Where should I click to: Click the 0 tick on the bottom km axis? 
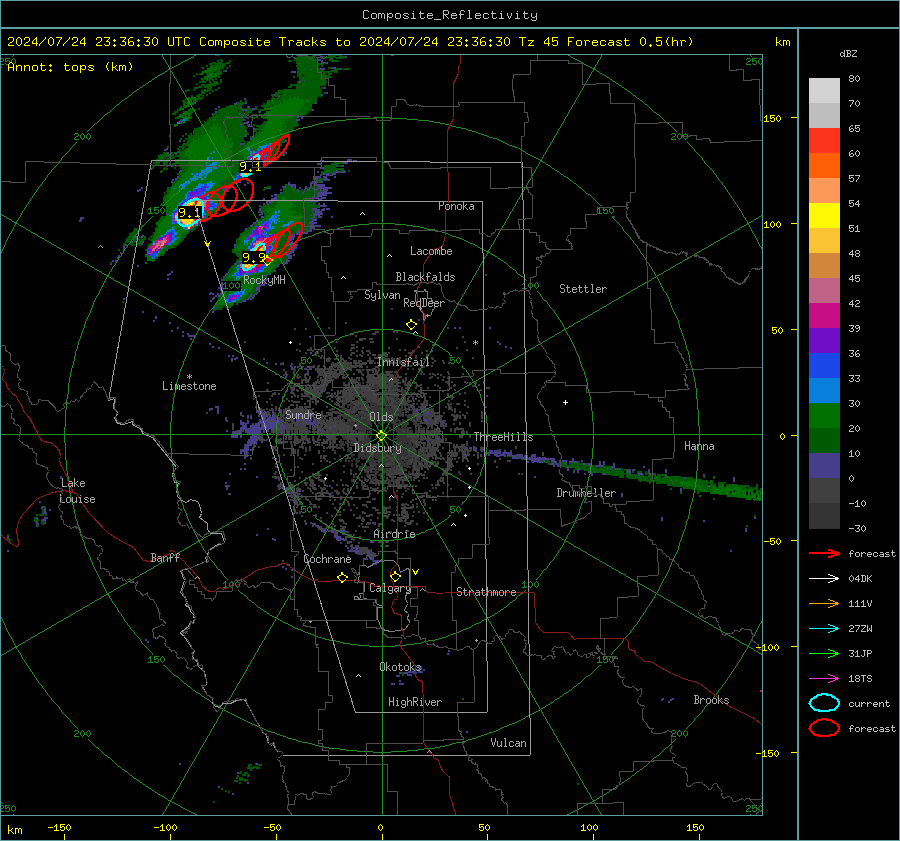(381, 827)
